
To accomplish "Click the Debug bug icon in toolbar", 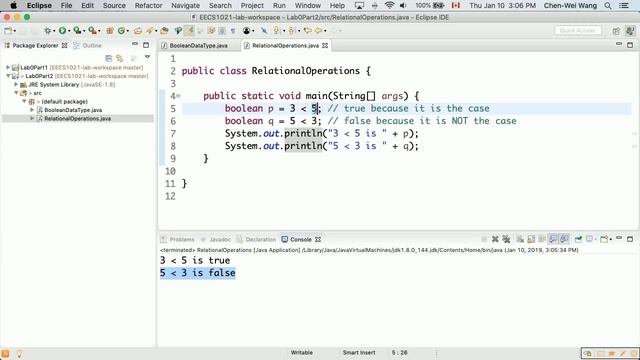I will 48,31.
